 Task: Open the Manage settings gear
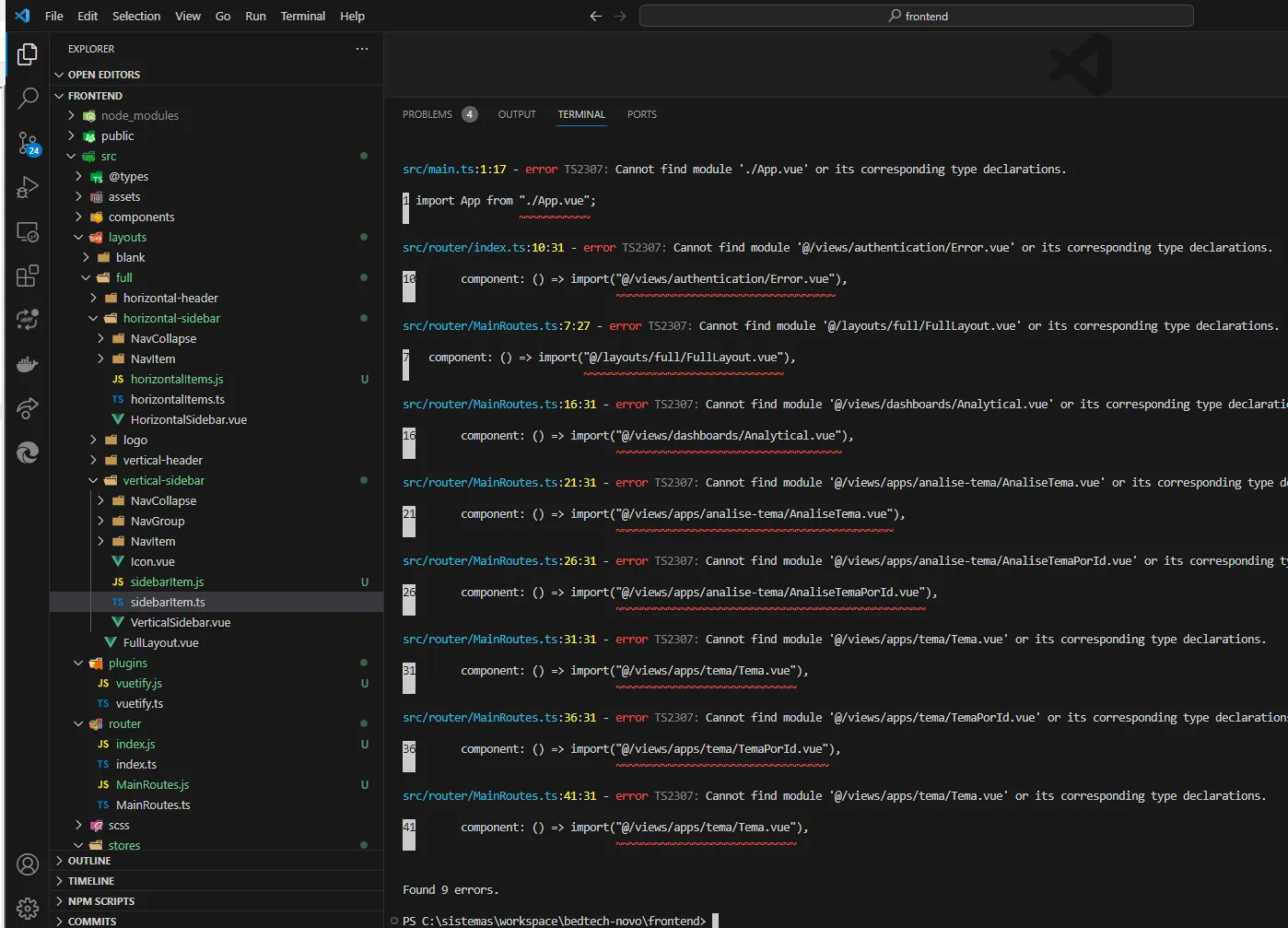click(x=28, y=908)
